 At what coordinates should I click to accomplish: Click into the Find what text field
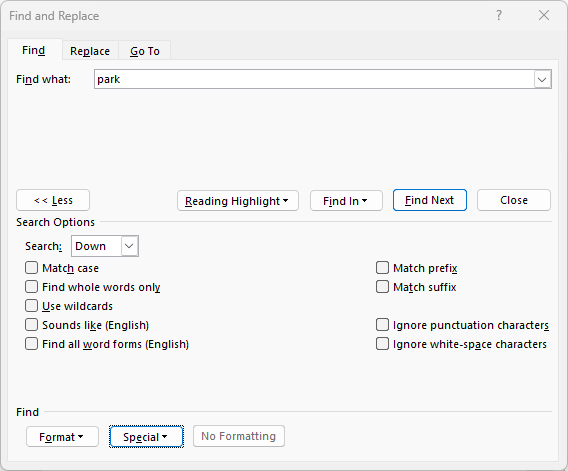tap(314, 79)
